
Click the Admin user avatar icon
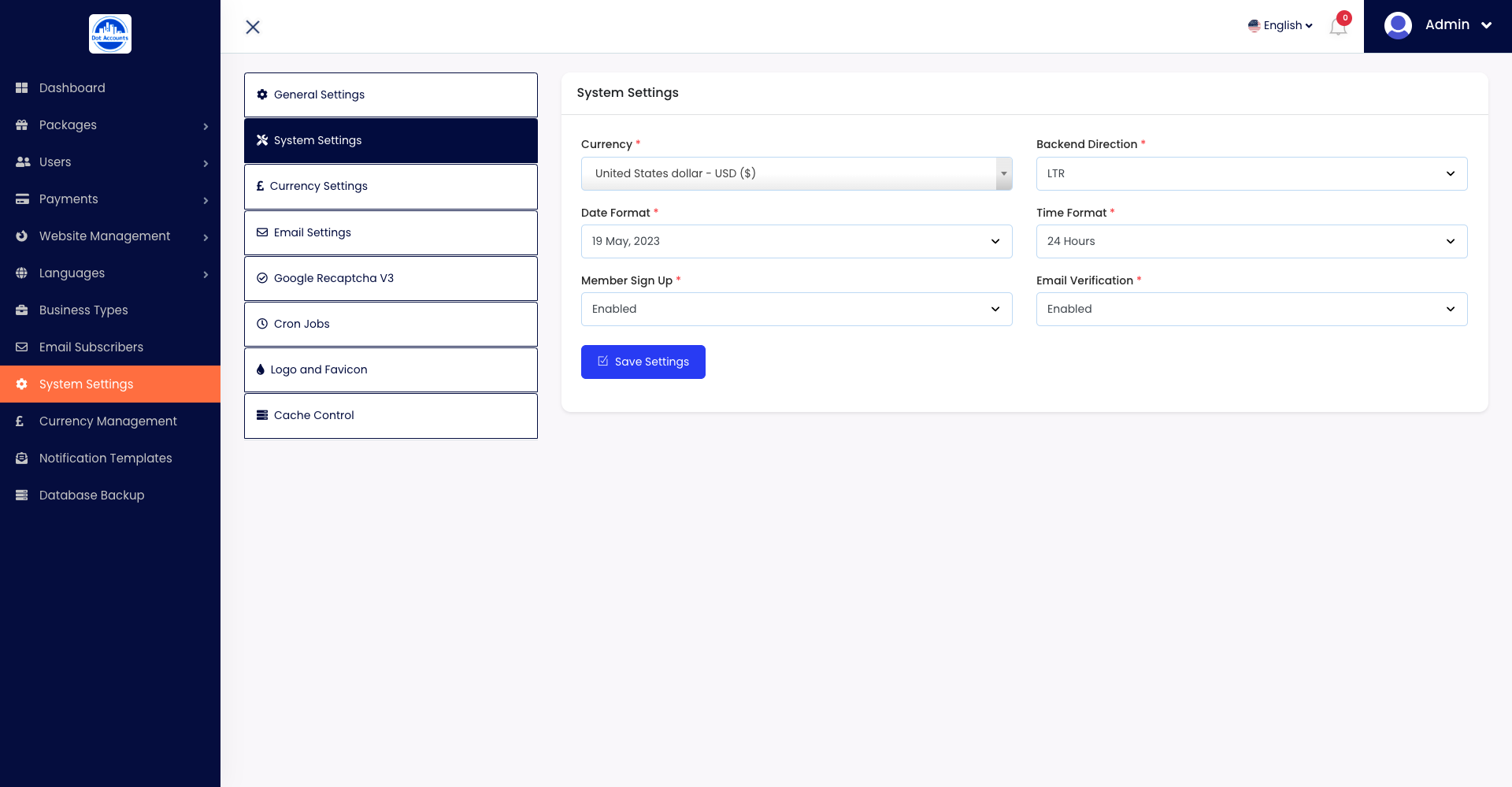pyautogui.click(x=1398, y=25)
